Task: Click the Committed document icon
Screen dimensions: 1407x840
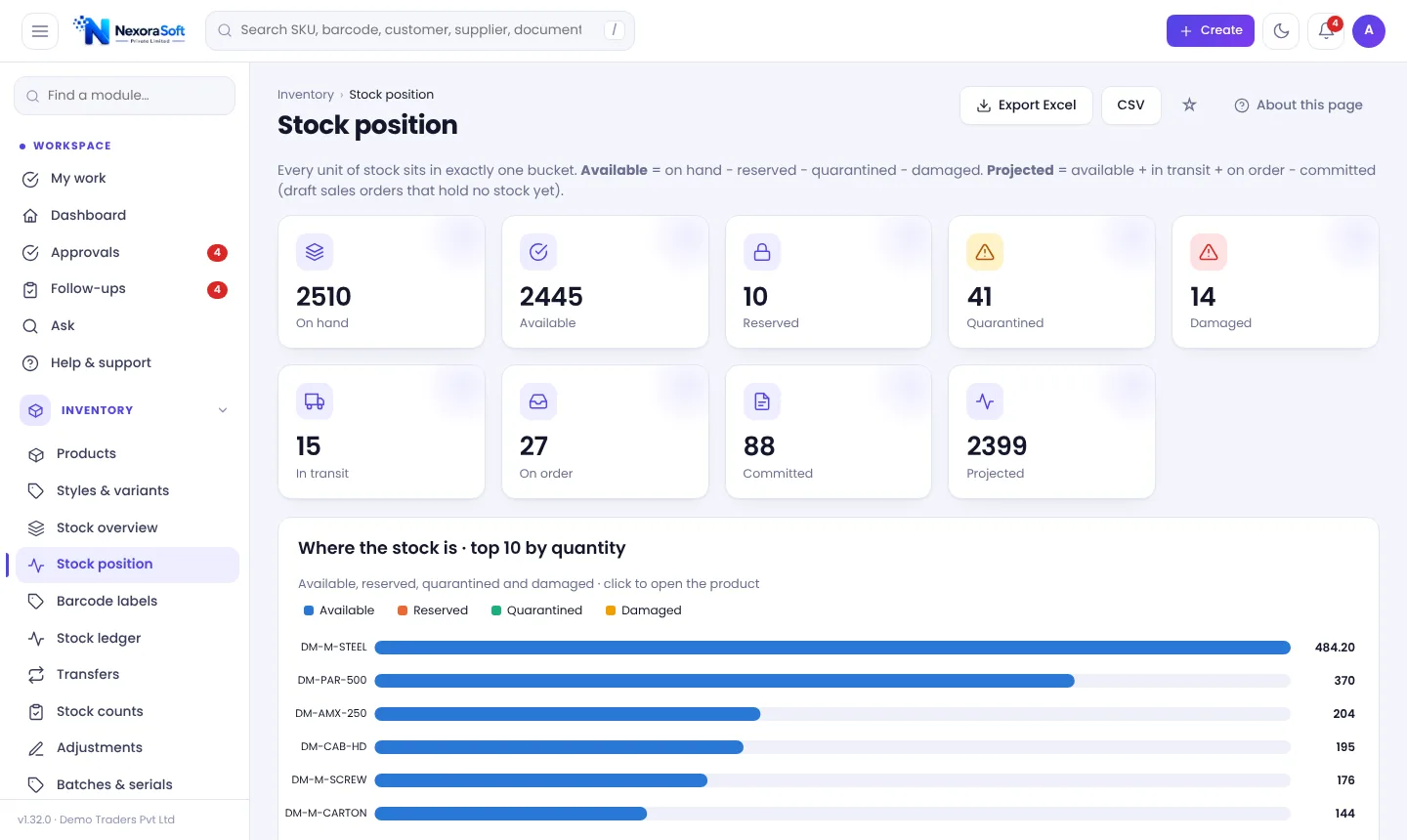Action: [x=762, y=401]
